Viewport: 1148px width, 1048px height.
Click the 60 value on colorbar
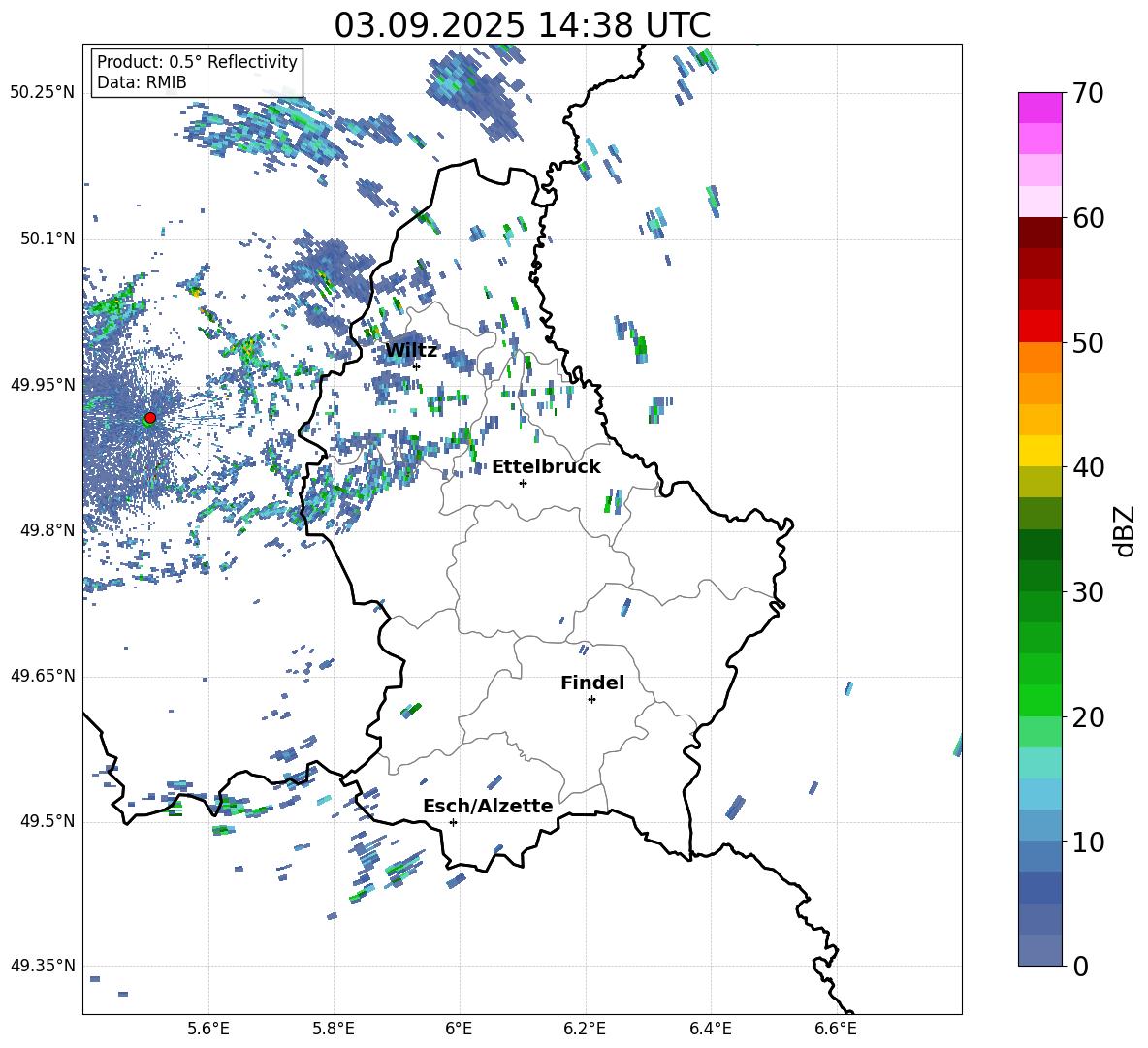coord(1089,218)
